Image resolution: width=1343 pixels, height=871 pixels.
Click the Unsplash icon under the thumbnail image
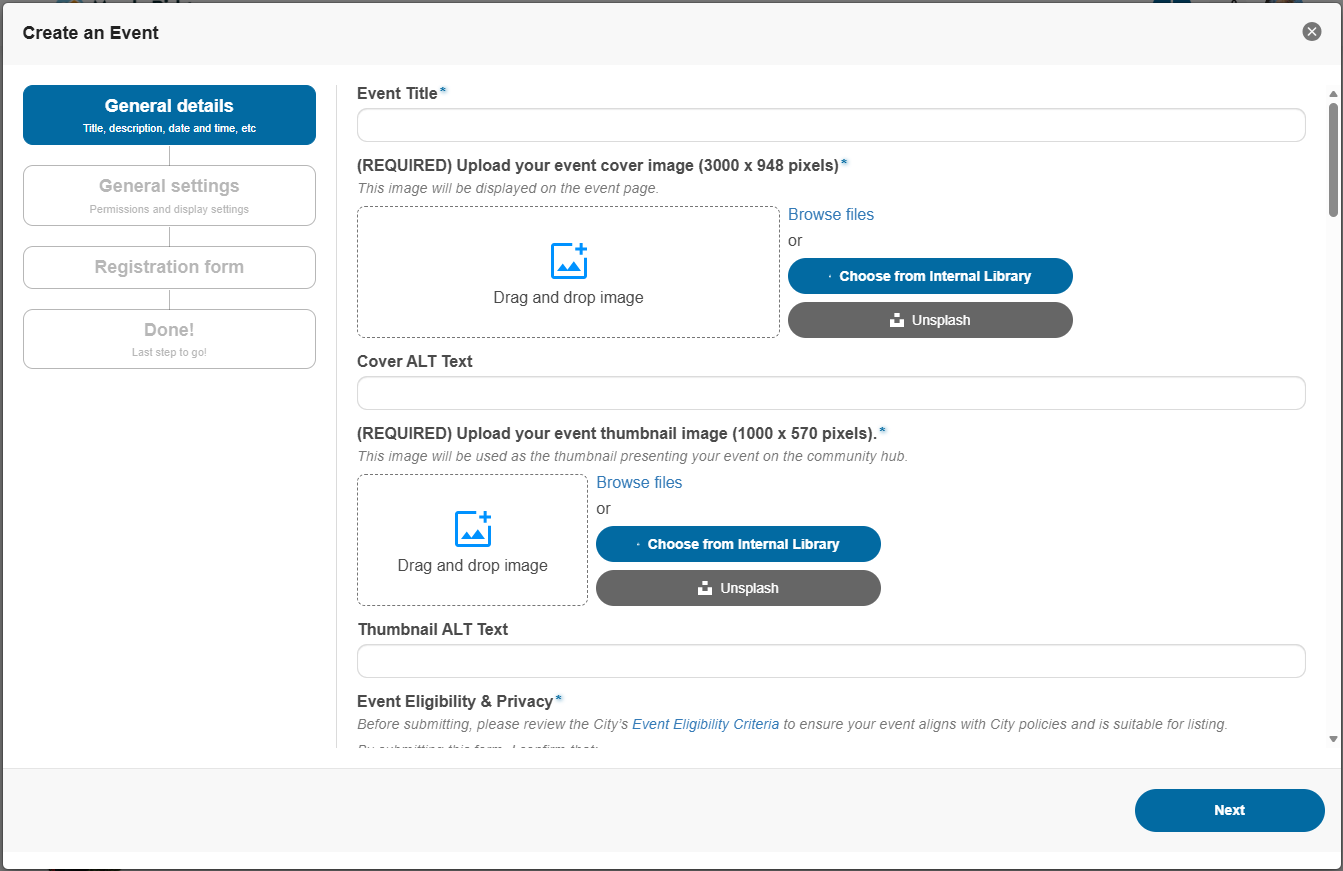705,588
